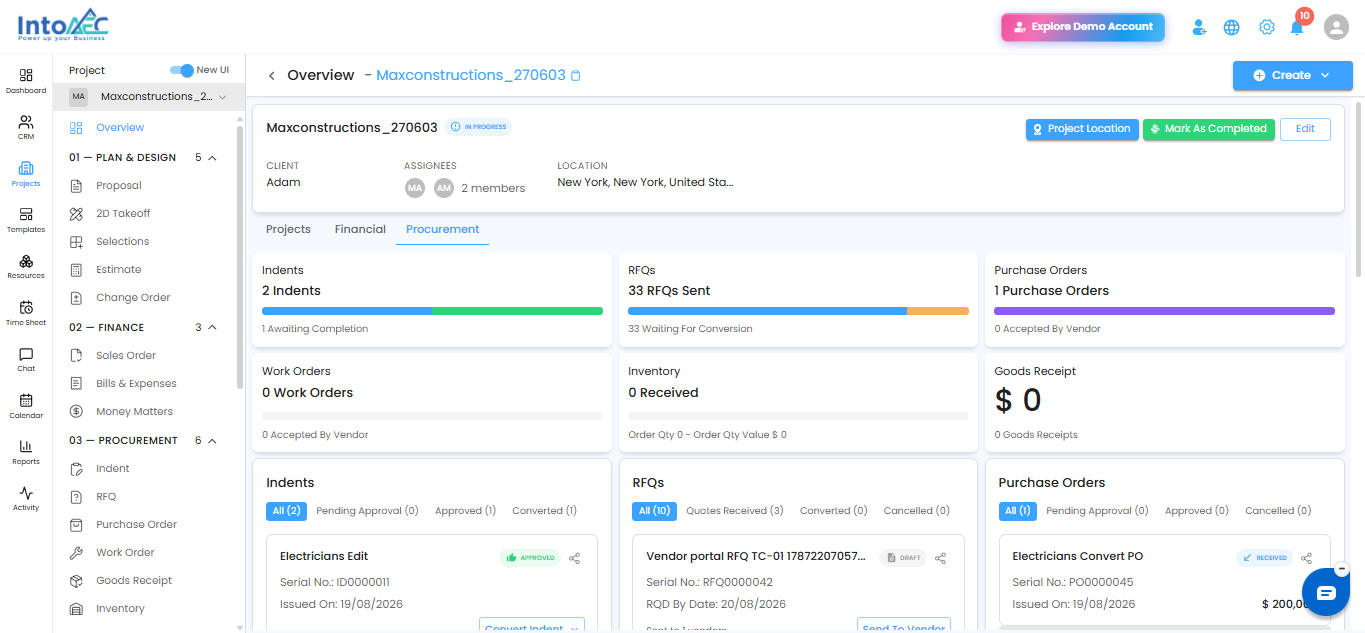Viewport: 1365px width, 633px height.
Task: Filter Purchase Orders by Approved (0)
Action: [x=1196, y=511]
